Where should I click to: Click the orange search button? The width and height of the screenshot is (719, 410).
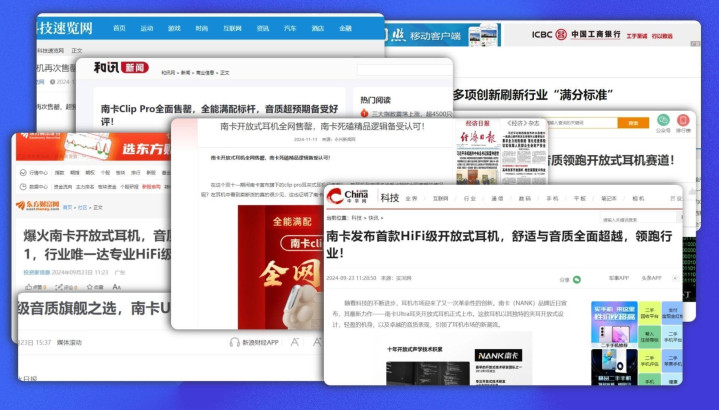633,123
